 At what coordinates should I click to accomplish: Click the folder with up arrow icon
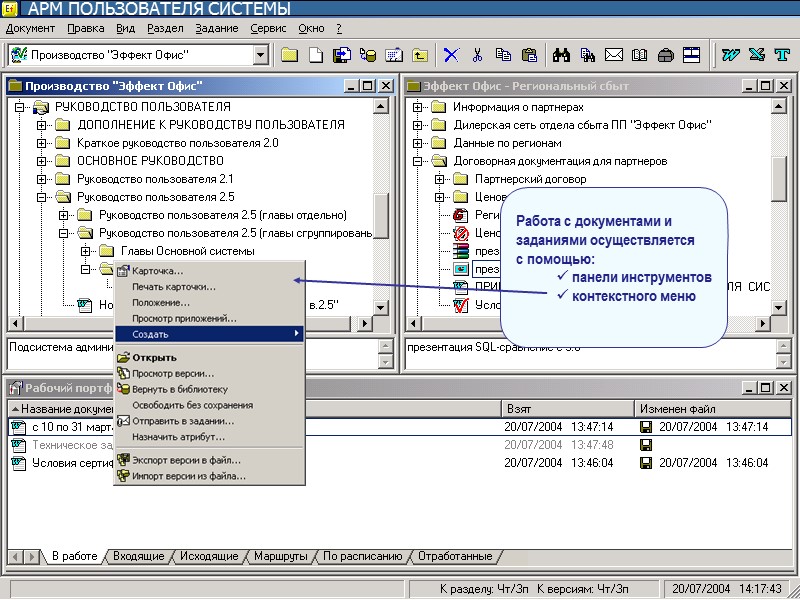point(420,55)
